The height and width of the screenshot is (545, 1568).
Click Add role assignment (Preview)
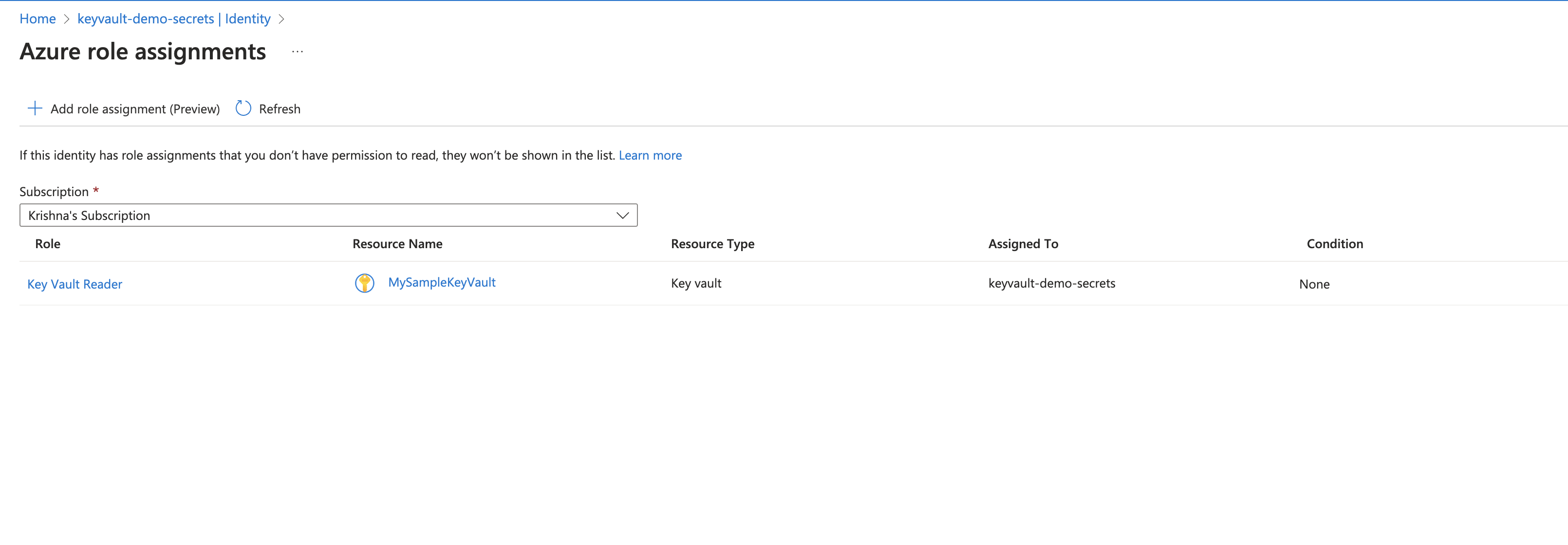[135, 109]
